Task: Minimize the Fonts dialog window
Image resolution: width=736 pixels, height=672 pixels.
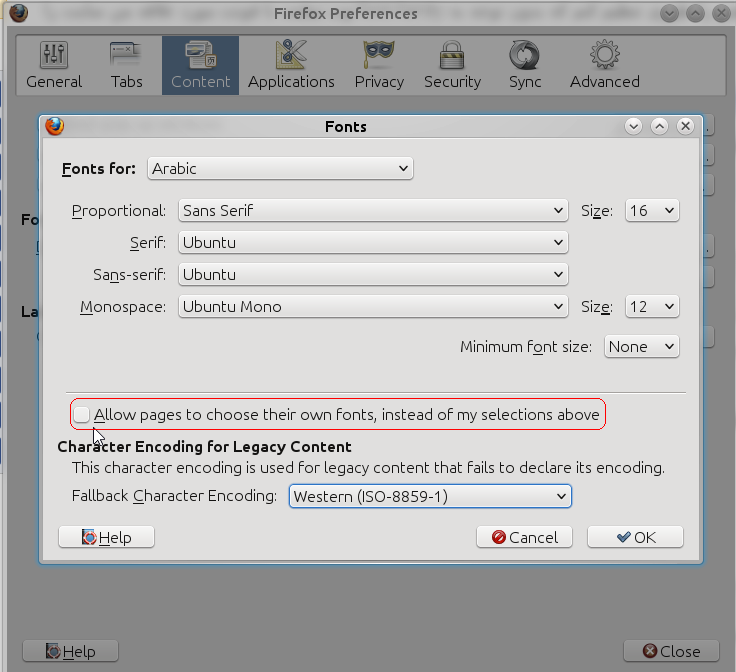Action: click(634, 126)
